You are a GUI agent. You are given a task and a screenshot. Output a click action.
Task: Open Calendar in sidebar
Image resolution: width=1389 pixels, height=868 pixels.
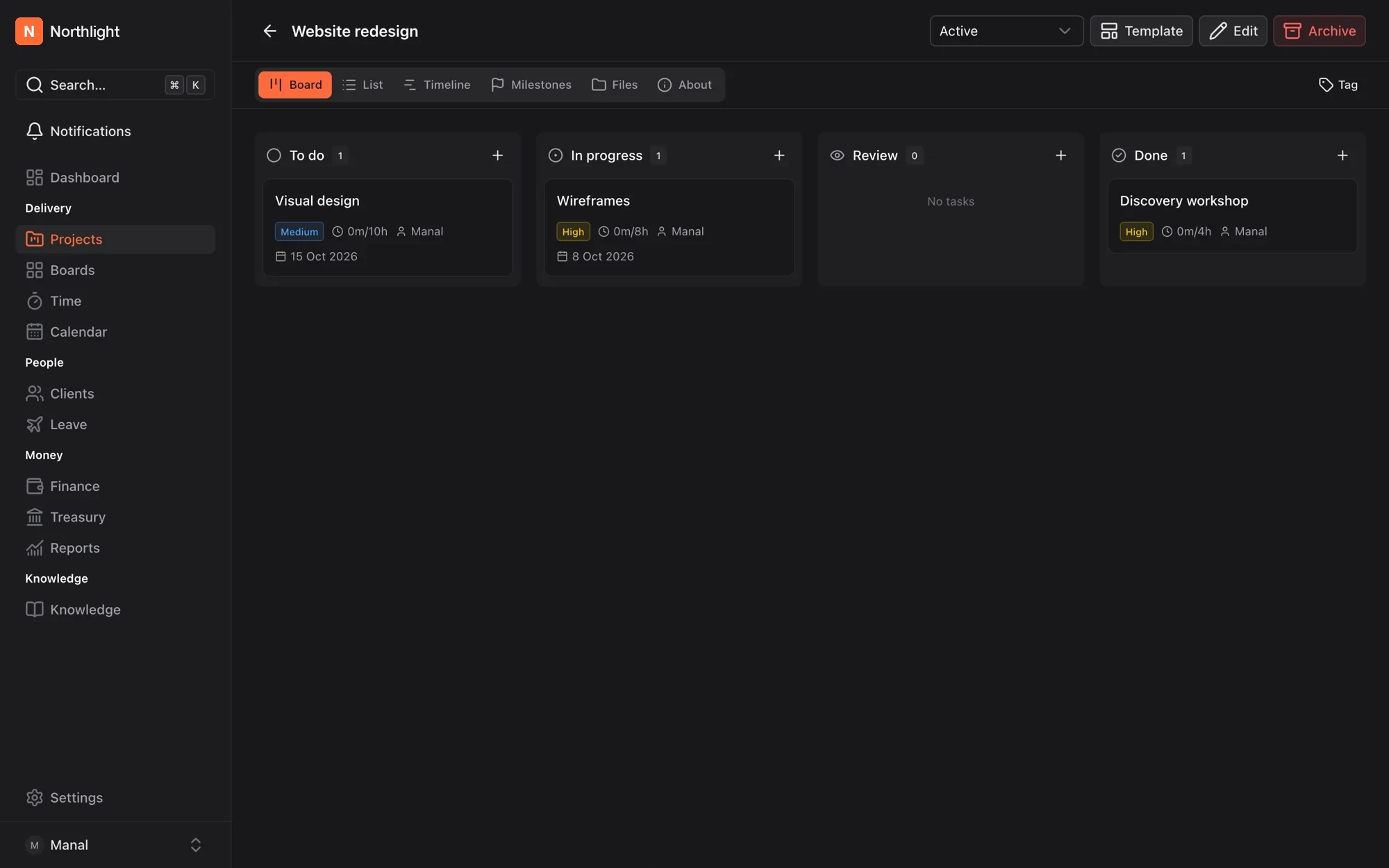coord(115,332)
